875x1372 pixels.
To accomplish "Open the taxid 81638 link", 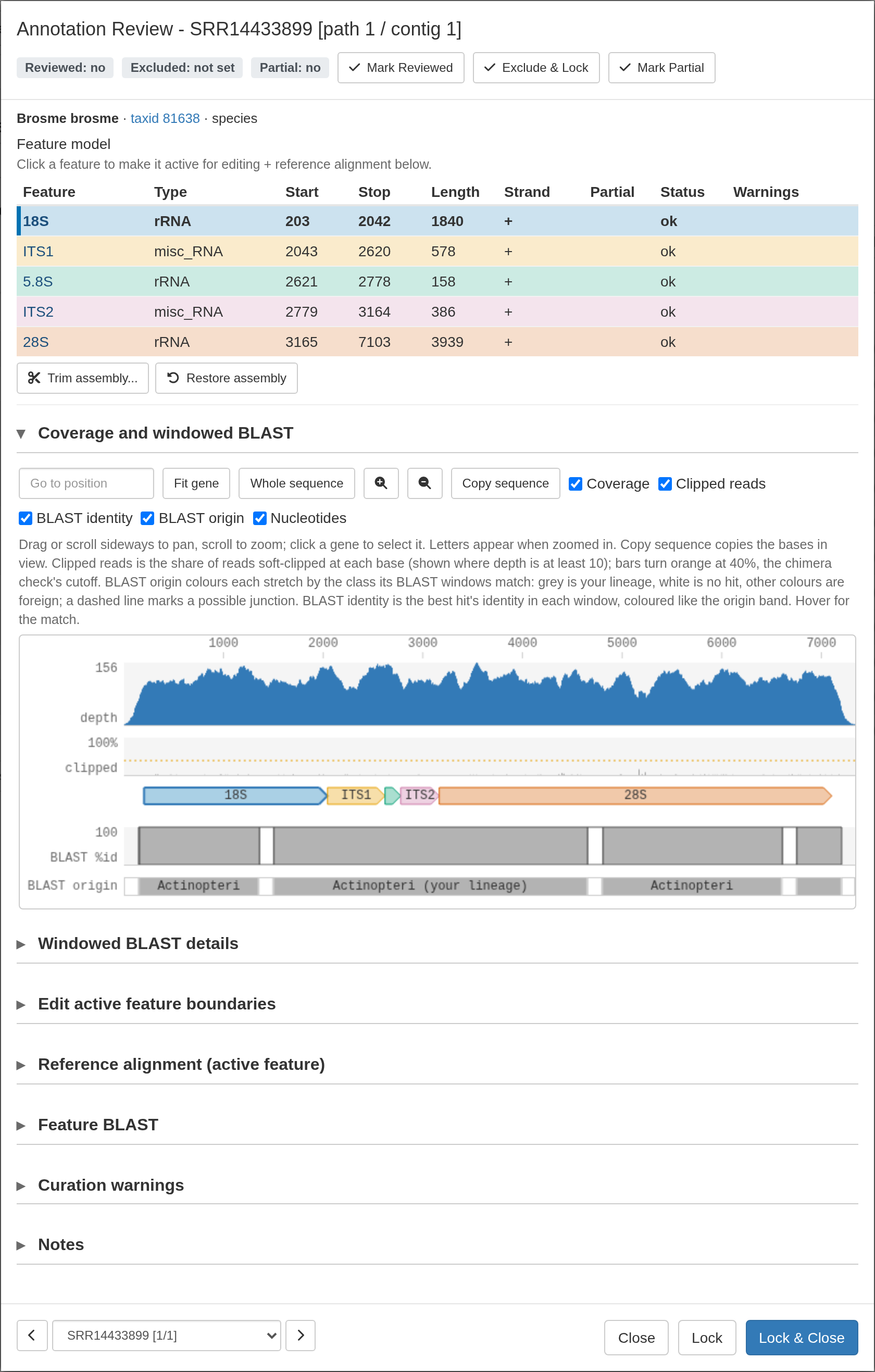I will (x=165, y=119).
